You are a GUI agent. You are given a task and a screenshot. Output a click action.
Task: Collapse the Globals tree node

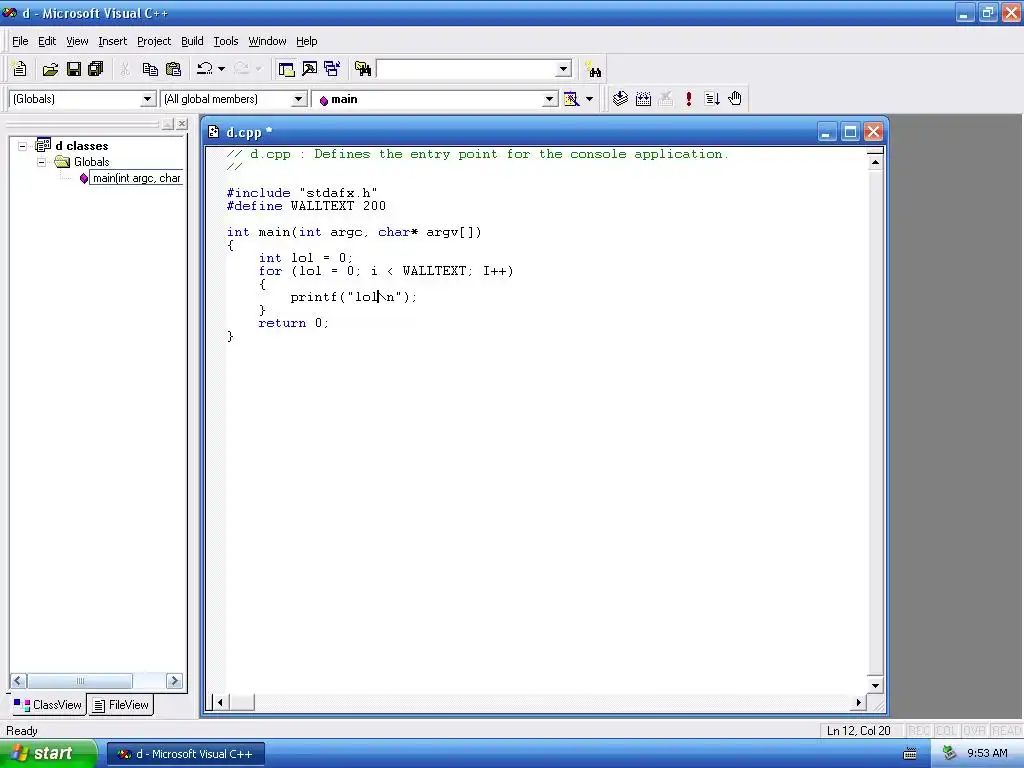(42, 162)
